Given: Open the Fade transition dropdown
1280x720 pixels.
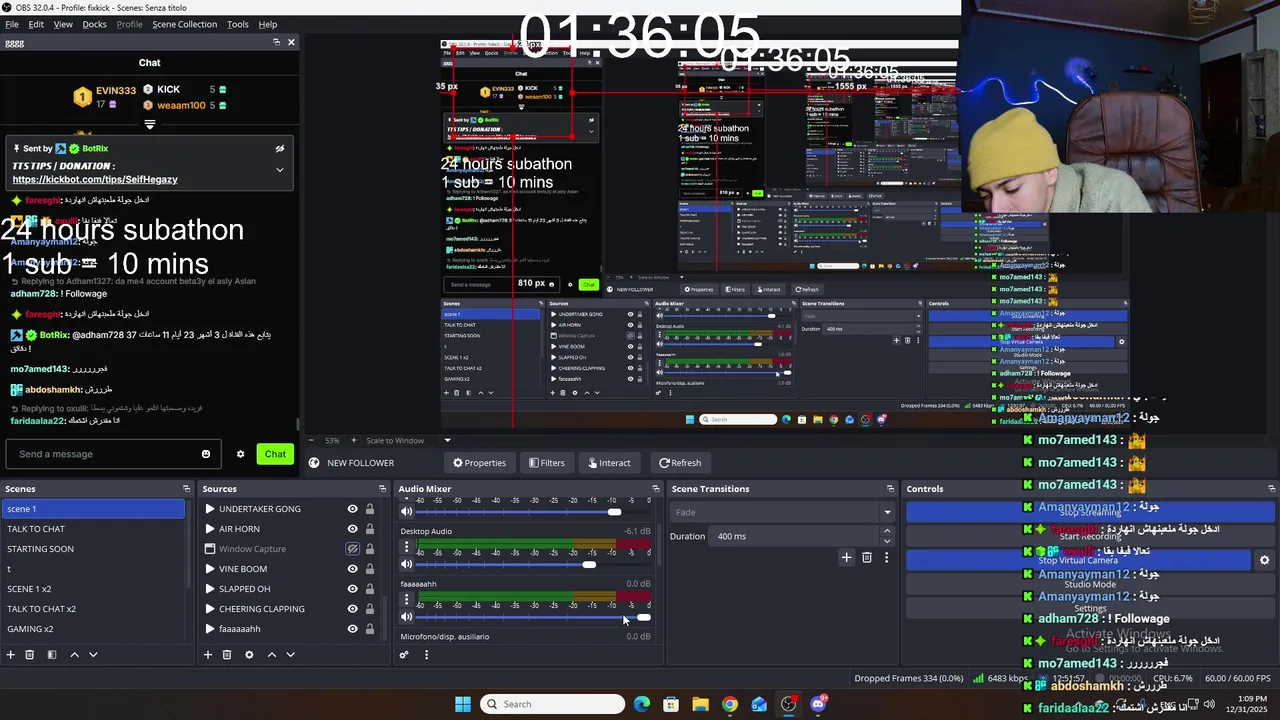Looking at the screenshot, I should pos(782,512).
